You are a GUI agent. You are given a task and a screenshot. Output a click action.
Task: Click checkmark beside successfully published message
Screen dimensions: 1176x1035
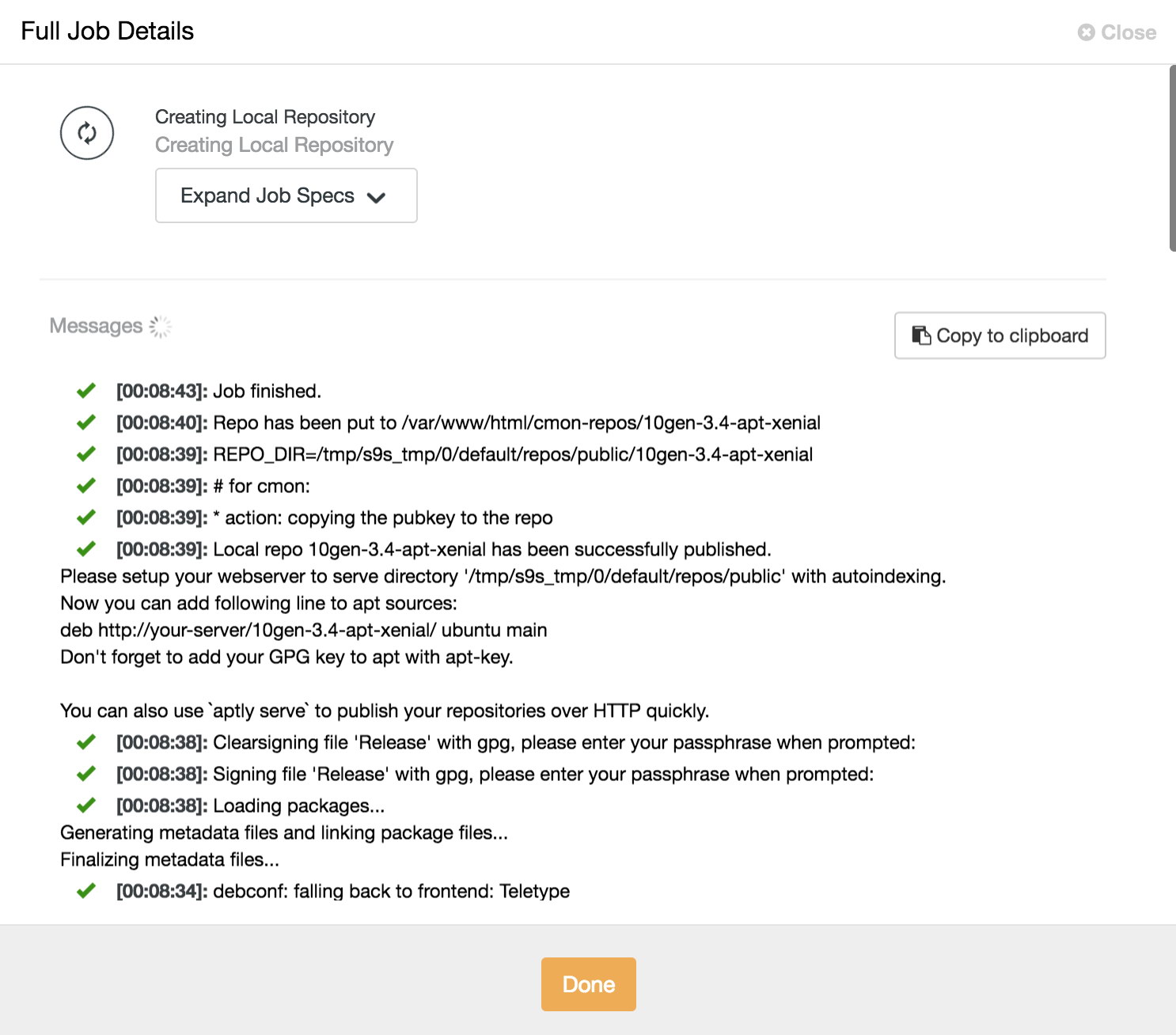pyautogui.click(x=86, y=549)
